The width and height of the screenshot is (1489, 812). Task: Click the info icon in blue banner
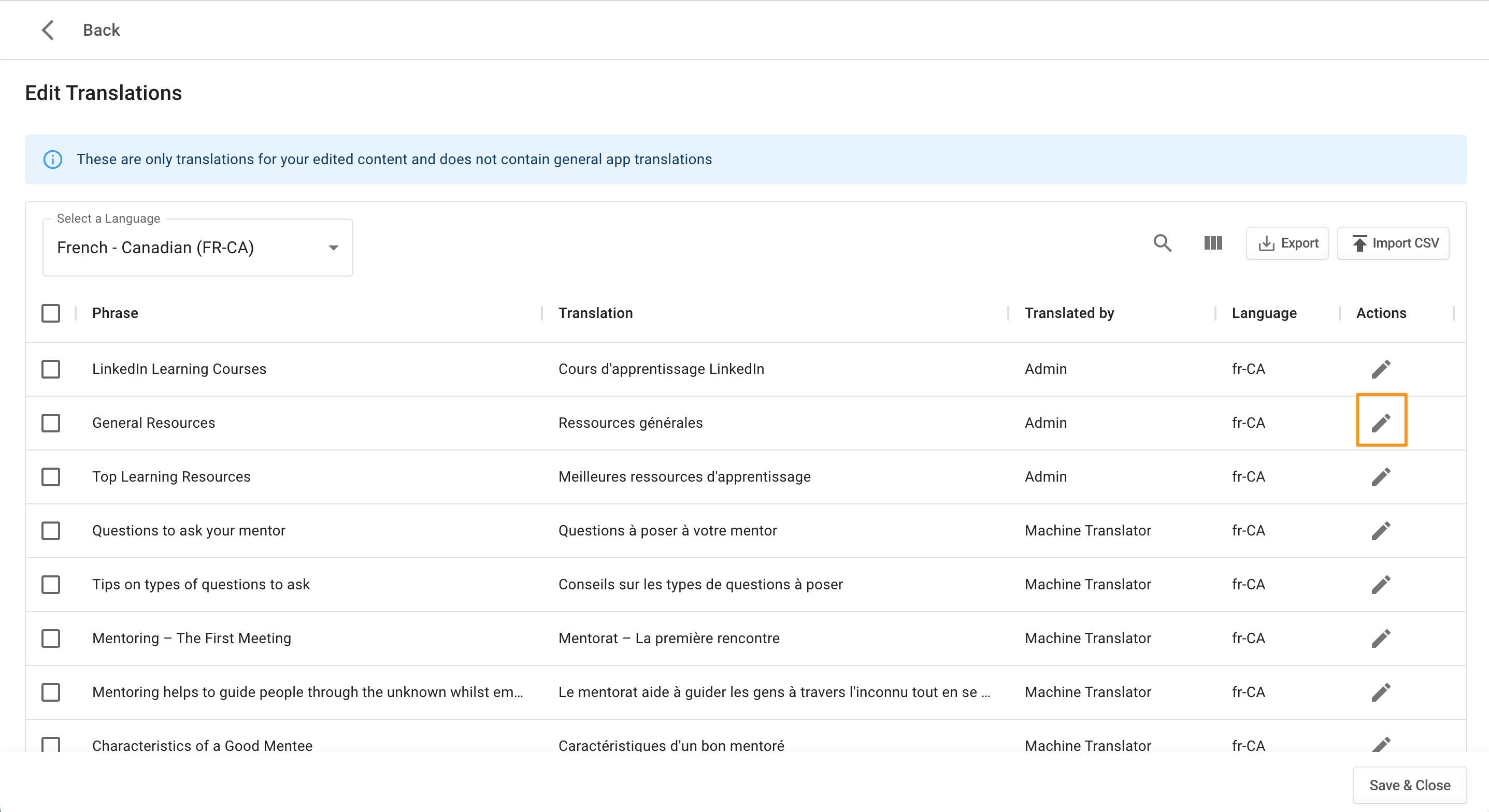pos(53,160)
